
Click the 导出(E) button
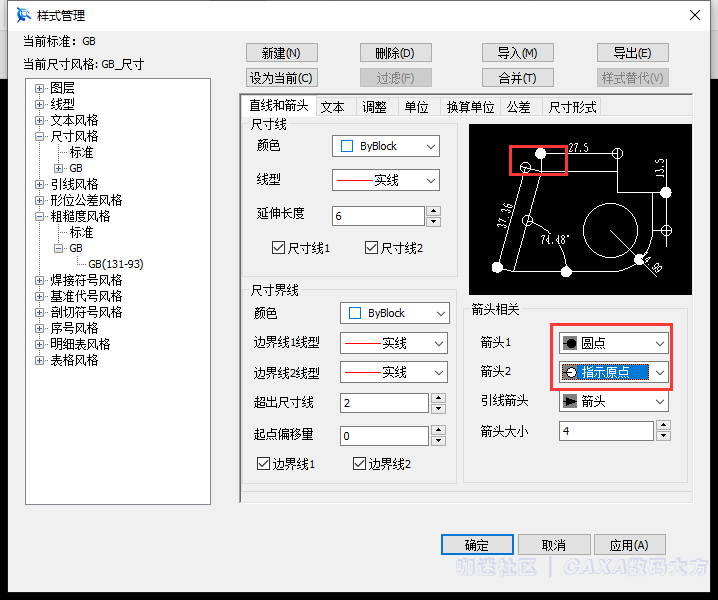click(x=633, y=53)
